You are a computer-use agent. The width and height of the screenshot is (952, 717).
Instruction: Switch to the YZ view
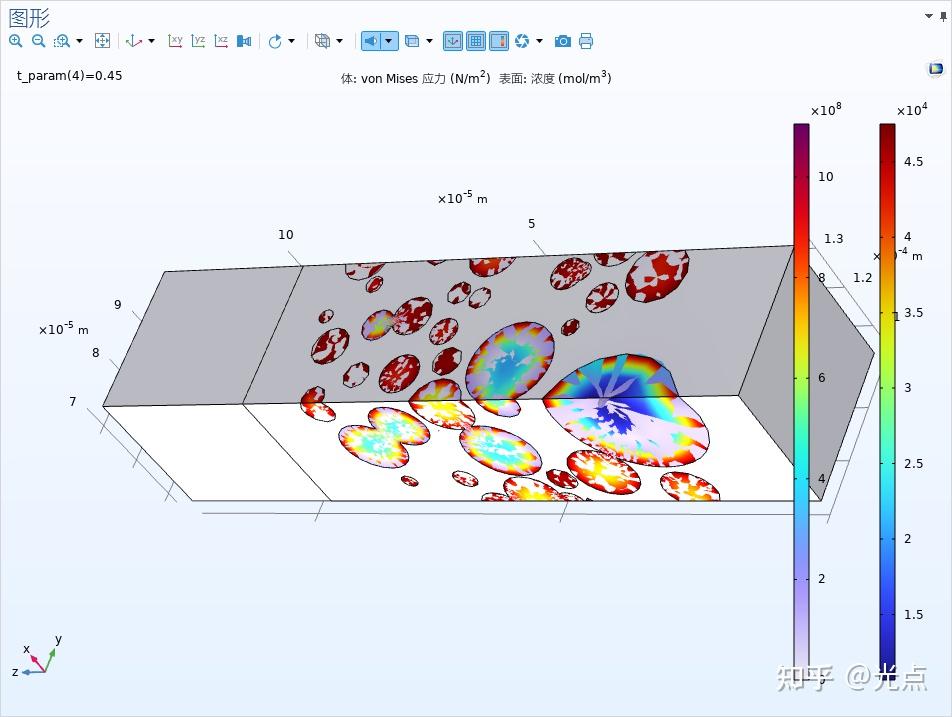click(198, 41)
